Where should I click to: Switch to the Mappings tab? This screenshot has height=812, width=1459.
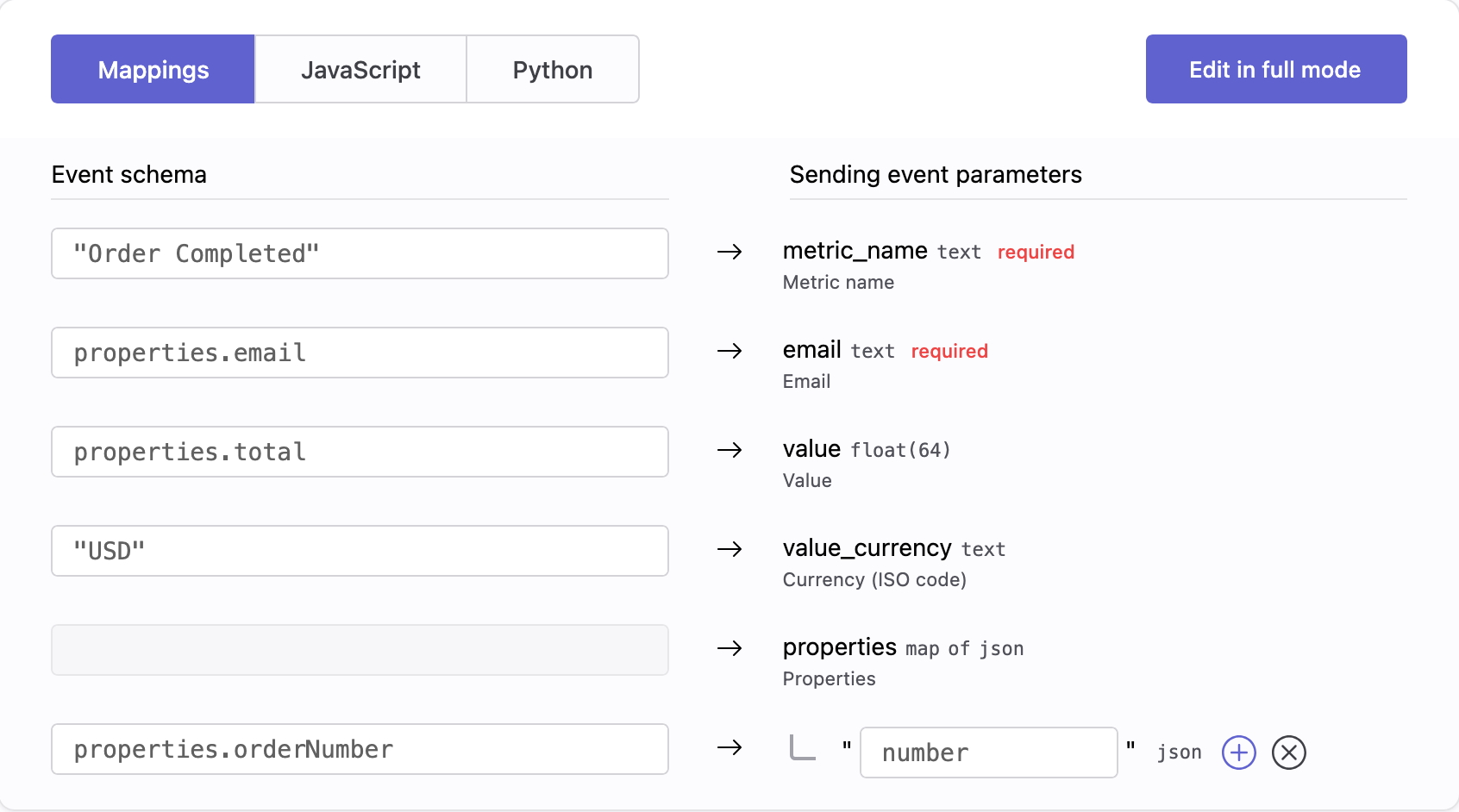pos(153,69)
